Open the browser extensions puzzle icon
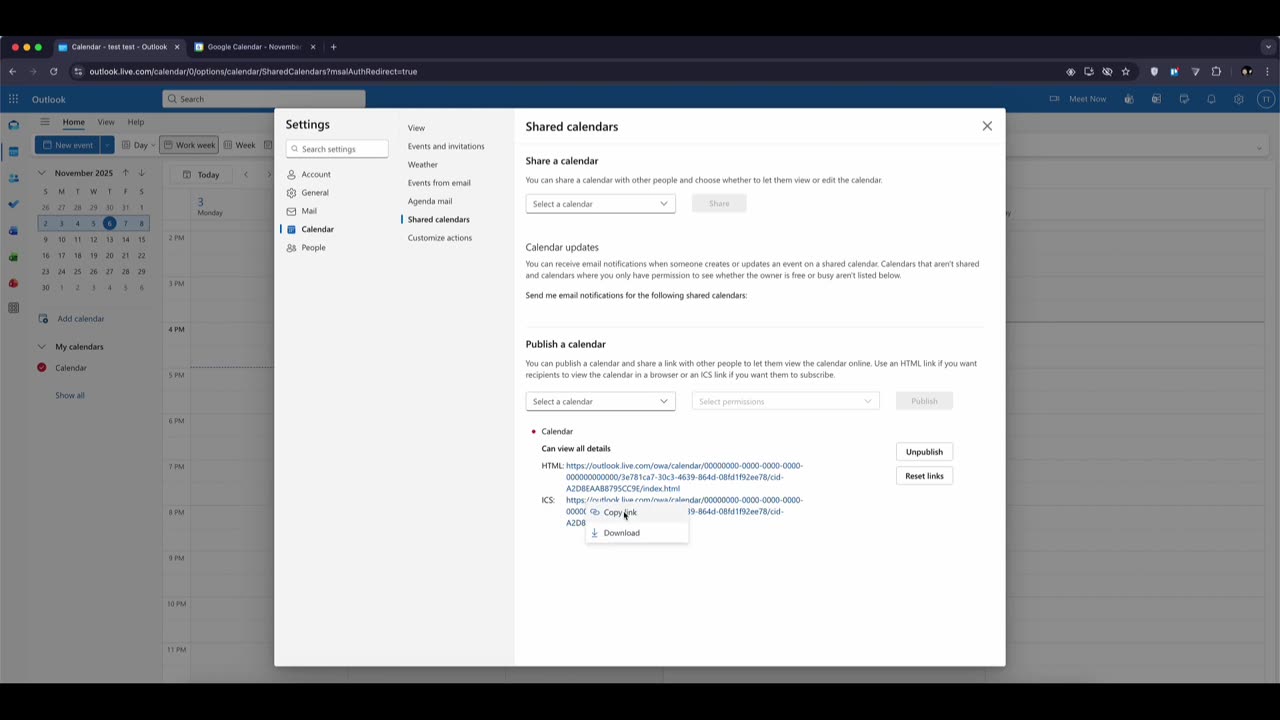The image size is (1280, 720). pos(1216,72)
